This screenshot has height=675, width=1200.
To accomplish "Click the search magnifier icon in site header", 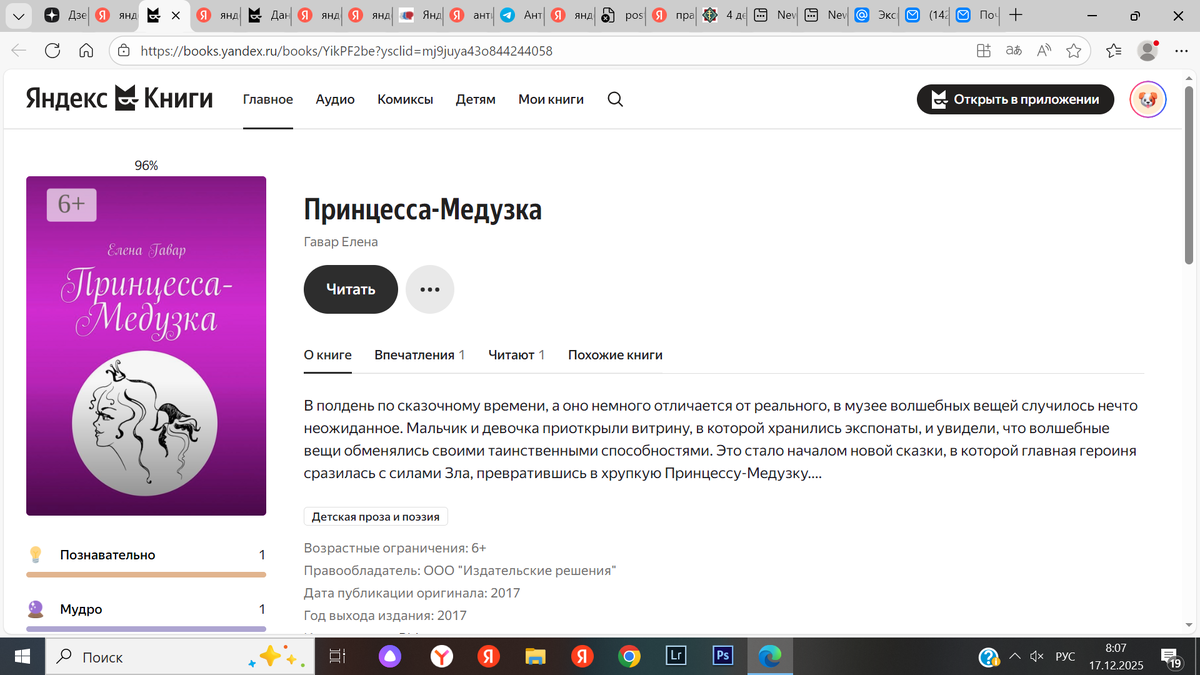I will point(615,99).
